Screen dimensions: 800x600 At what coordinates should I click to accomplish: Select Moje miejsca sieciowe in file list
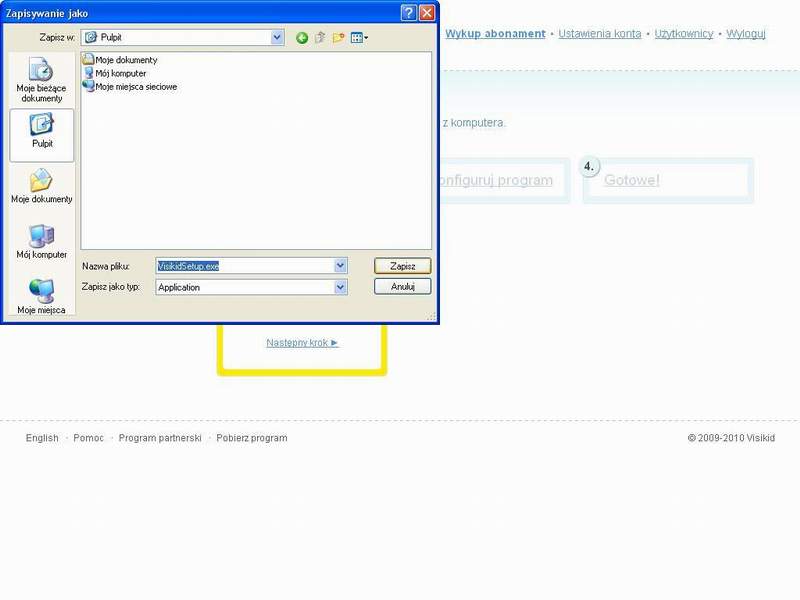131,87
